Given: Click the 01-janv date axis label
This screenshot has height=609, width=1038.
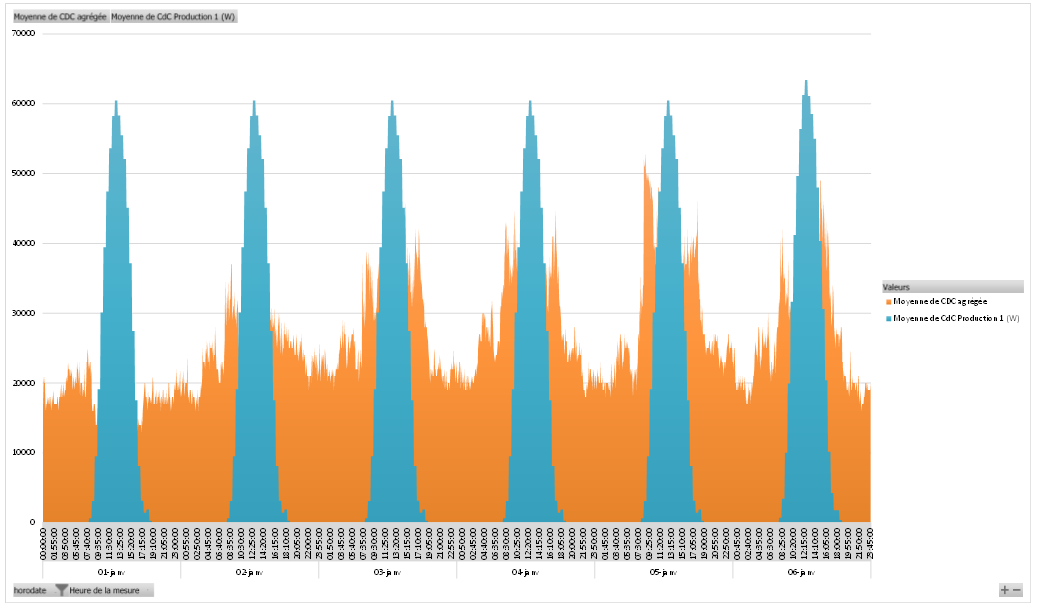Looking at the screenshot, I should click(111, 572).
